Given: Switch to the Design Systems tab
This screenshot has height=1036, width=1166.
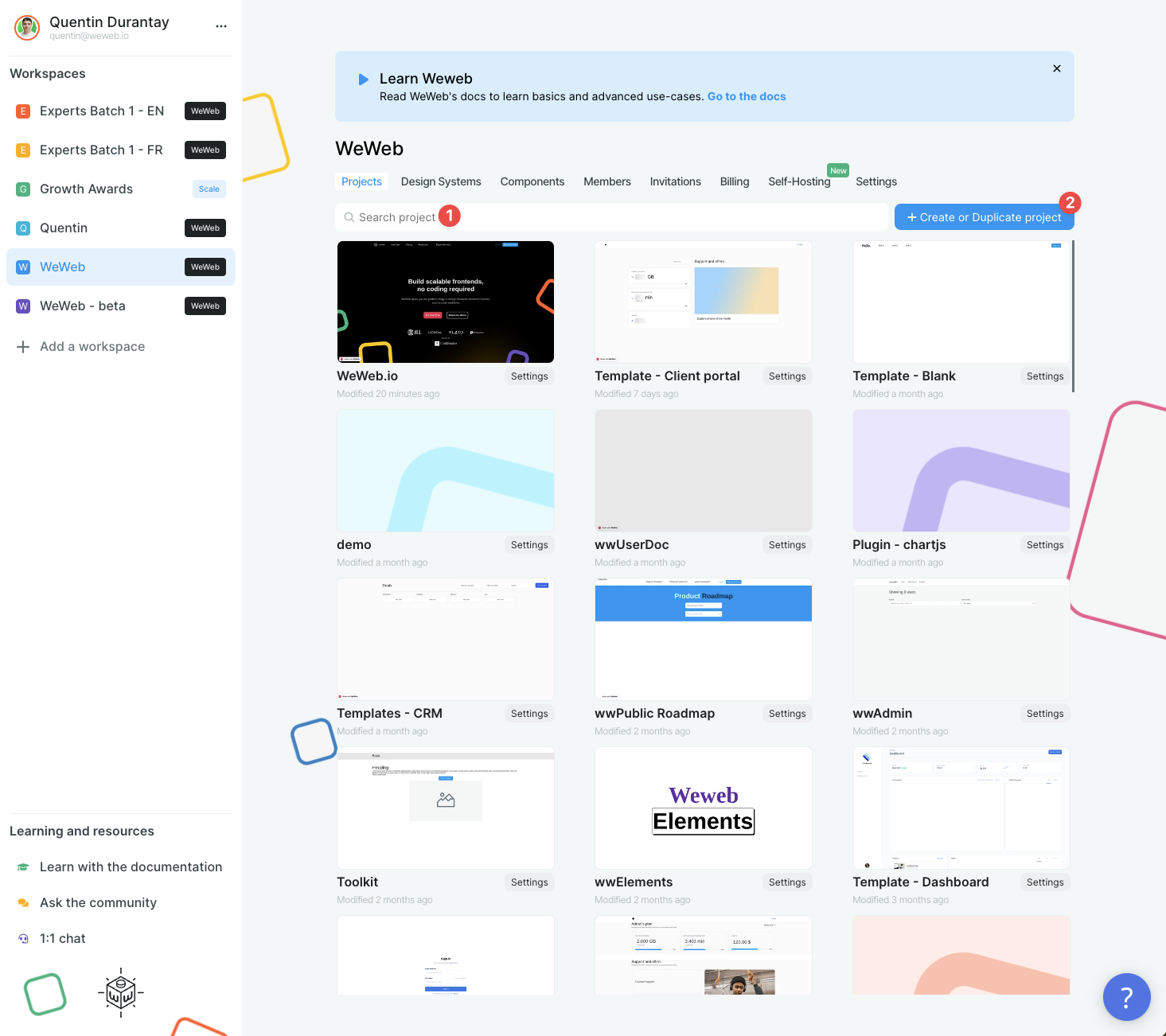Looking at the screenshot, I should pyautogui.click(x=441, y=181).
